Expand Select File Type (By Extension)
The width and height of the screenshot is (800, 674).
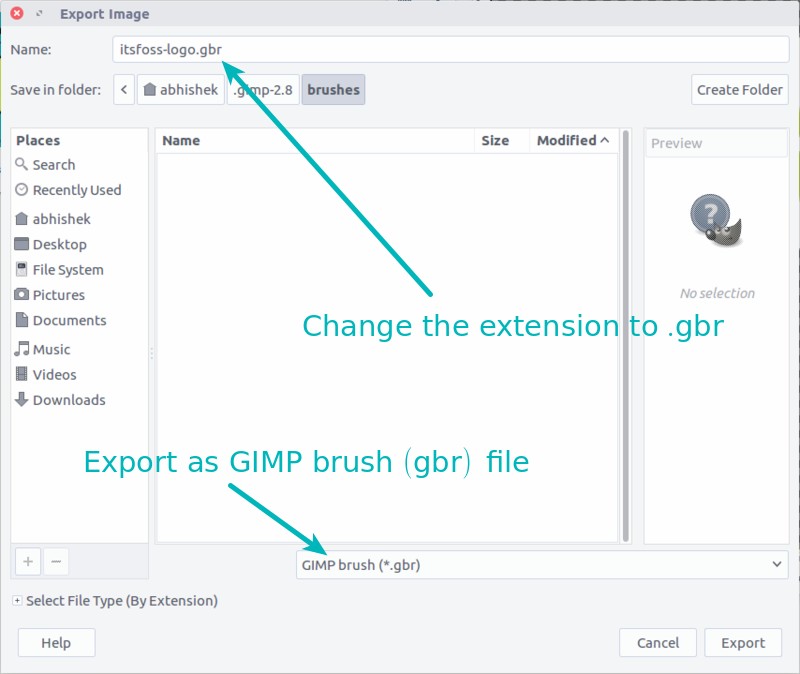17,601
